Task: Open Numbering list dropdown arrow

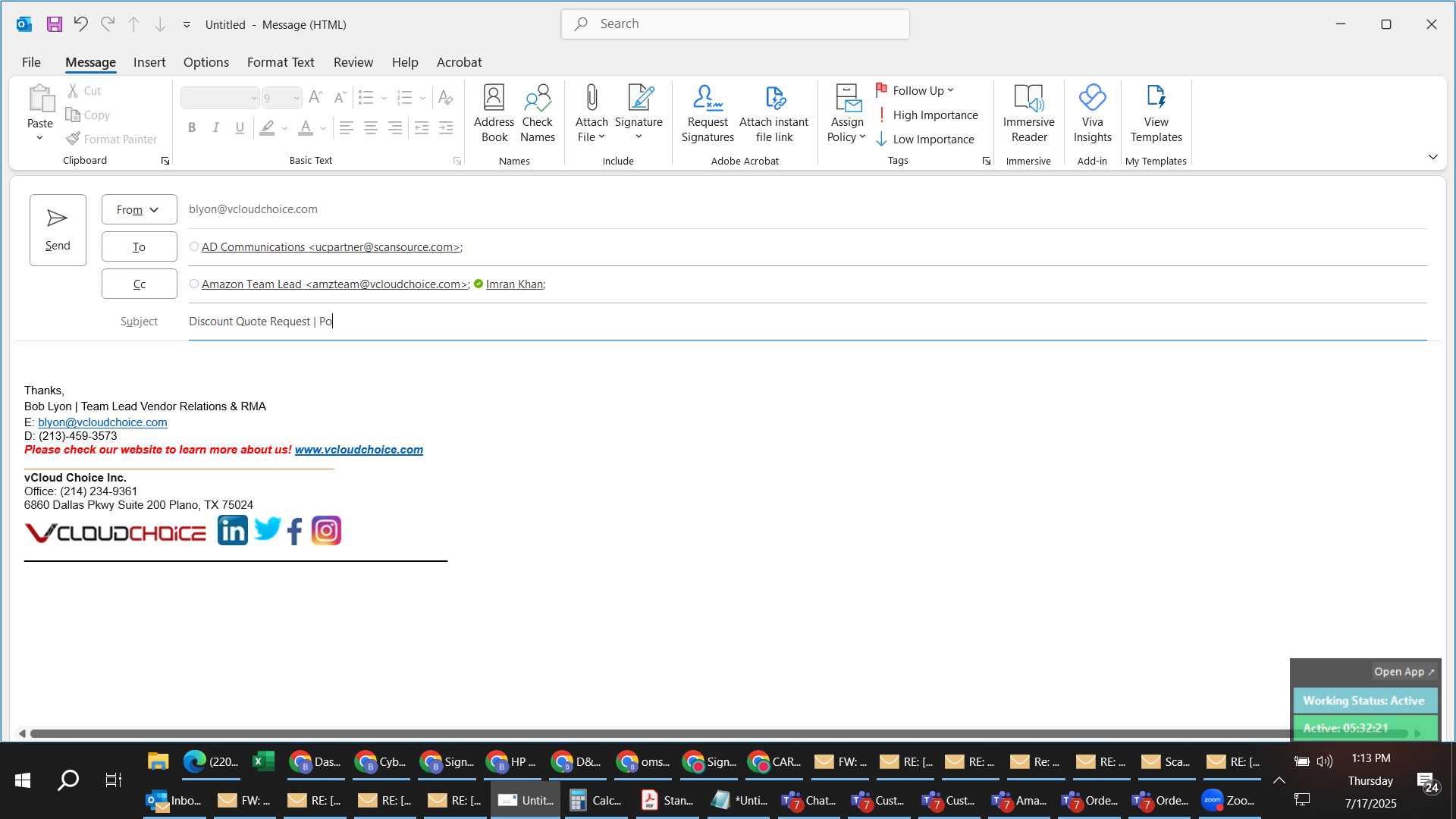Action: pos(422,98)
